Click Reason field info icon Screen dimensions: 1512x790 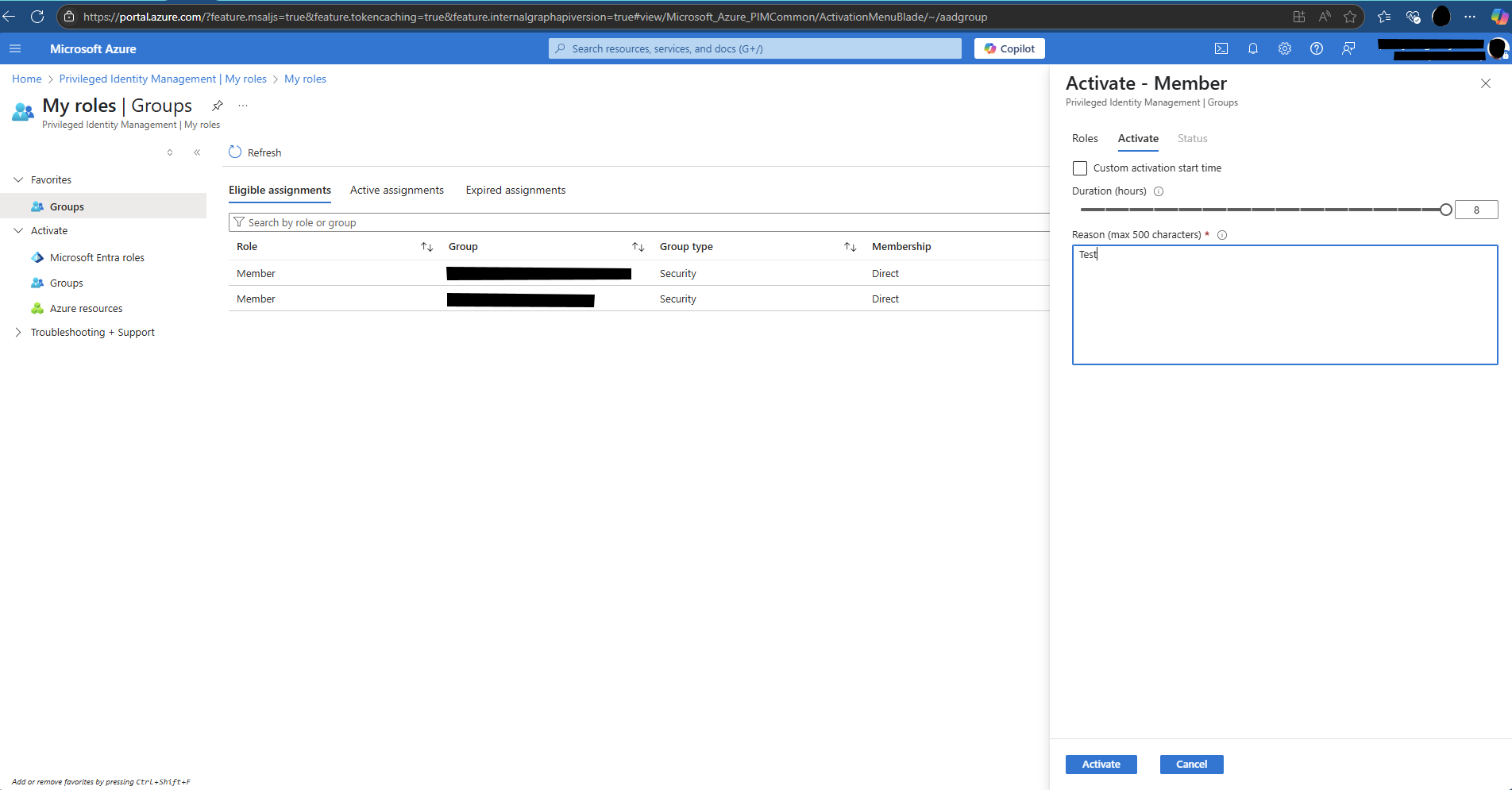pos(1222,235)
